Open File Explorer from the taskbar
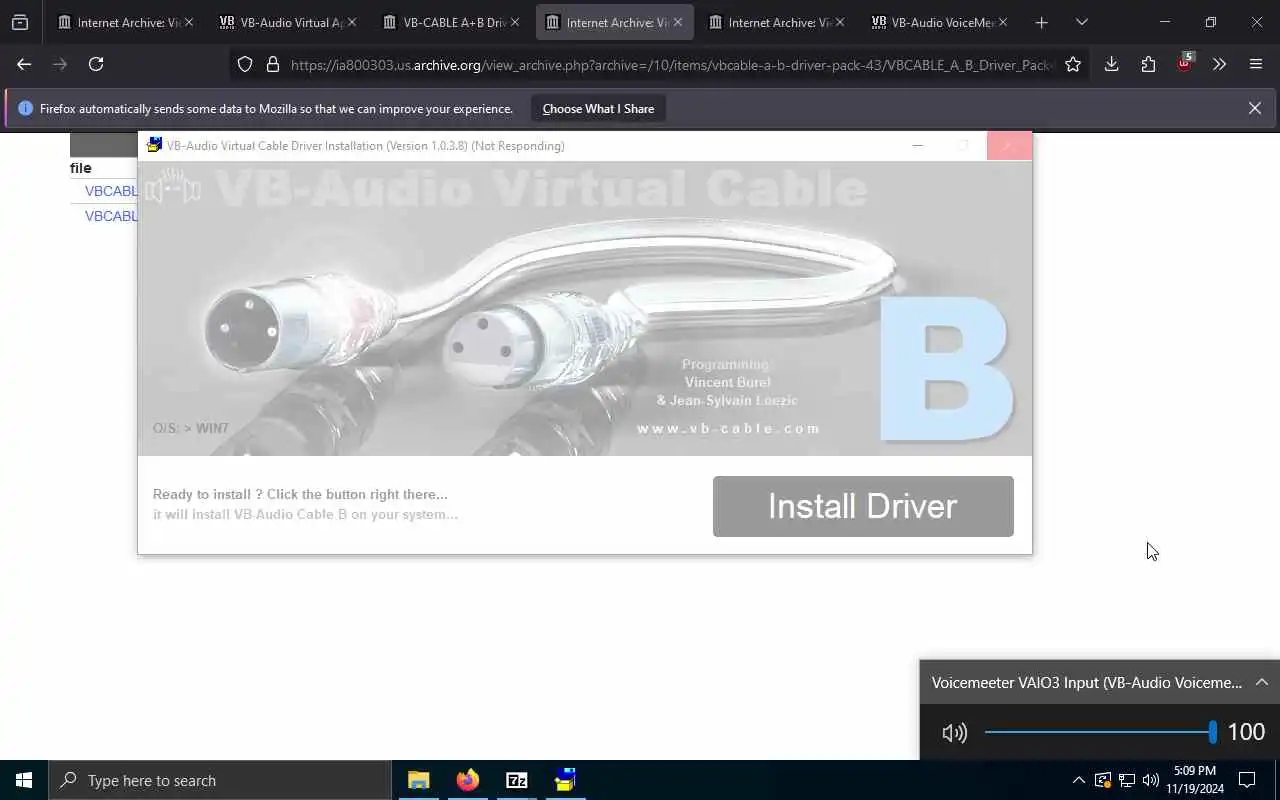 coord(418,780)
